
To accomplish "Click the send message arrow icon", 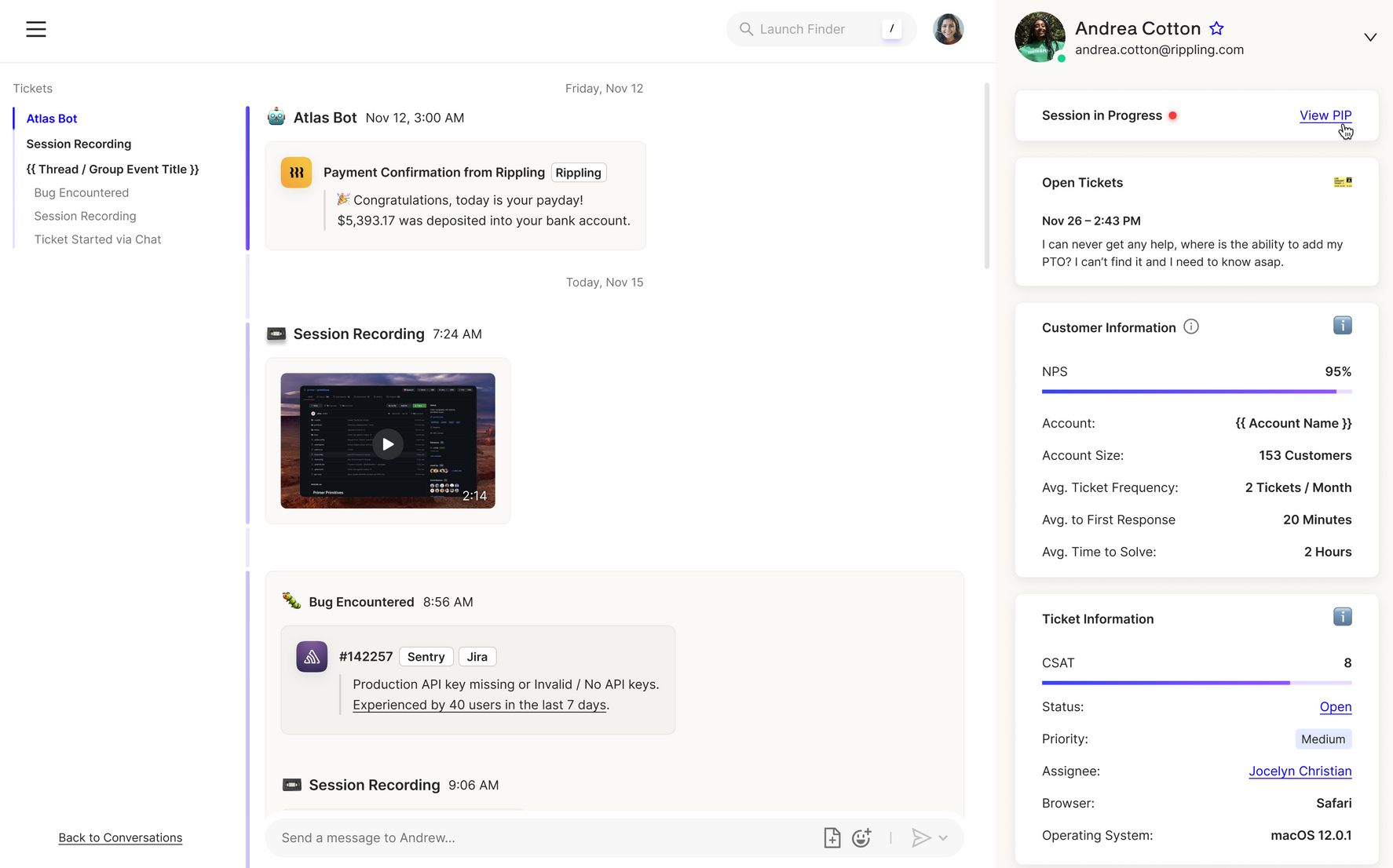I will tap(921, 837).
